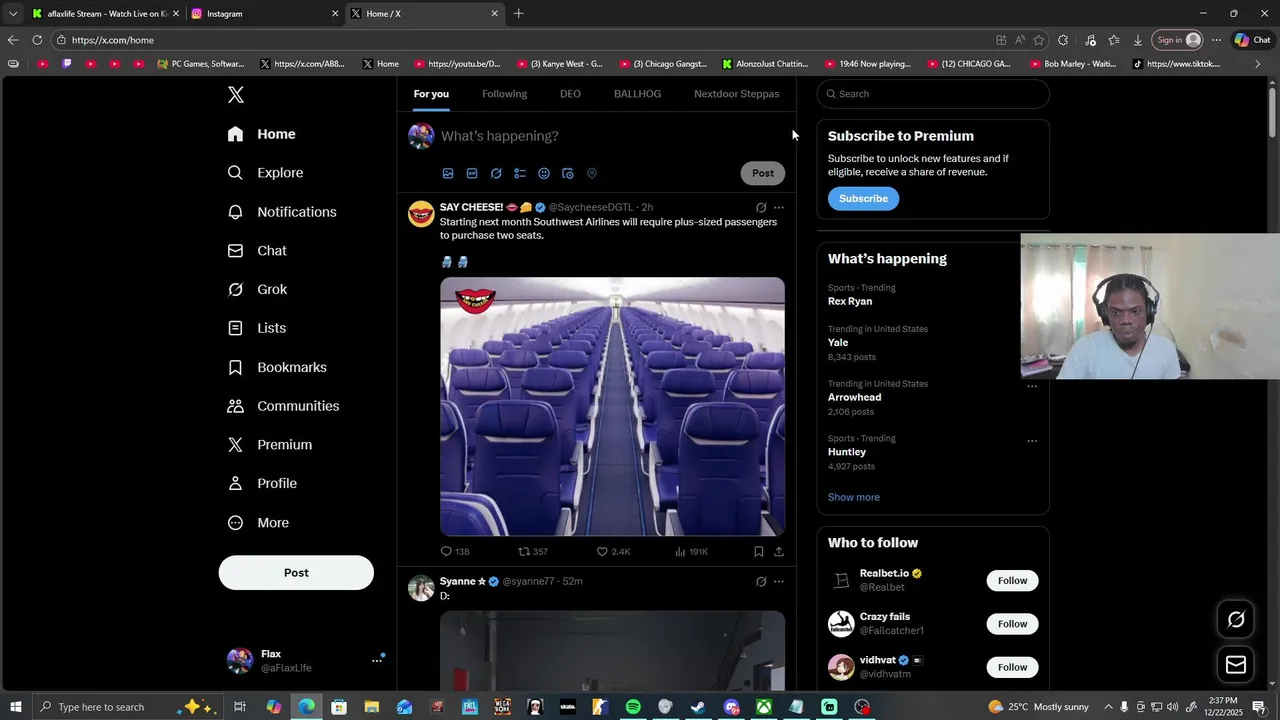The image size is (1280, 720).
Task: Open the More menu in sidebar
Action: pos(258,523)
